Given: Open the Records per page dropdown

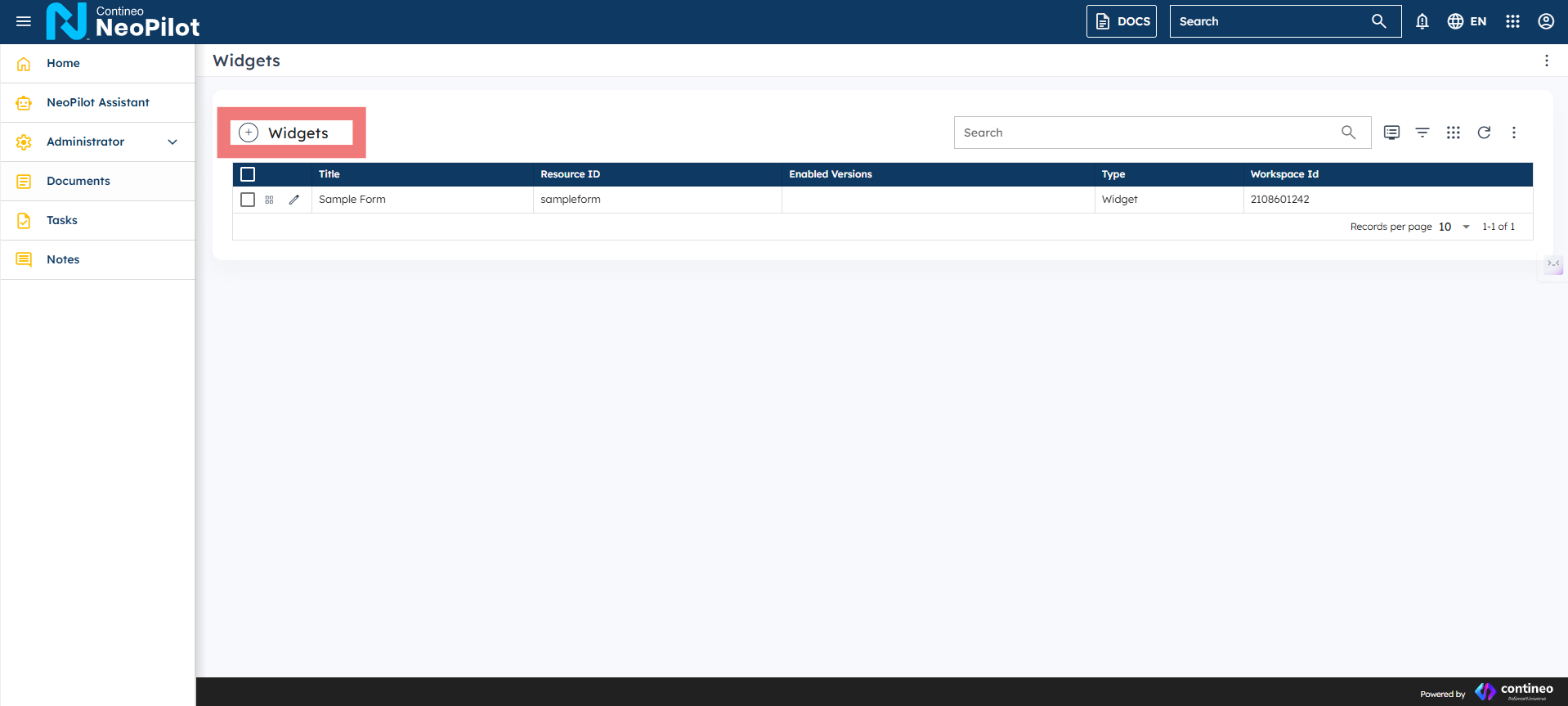Looking at the screenshot, I should (1454, 227).
